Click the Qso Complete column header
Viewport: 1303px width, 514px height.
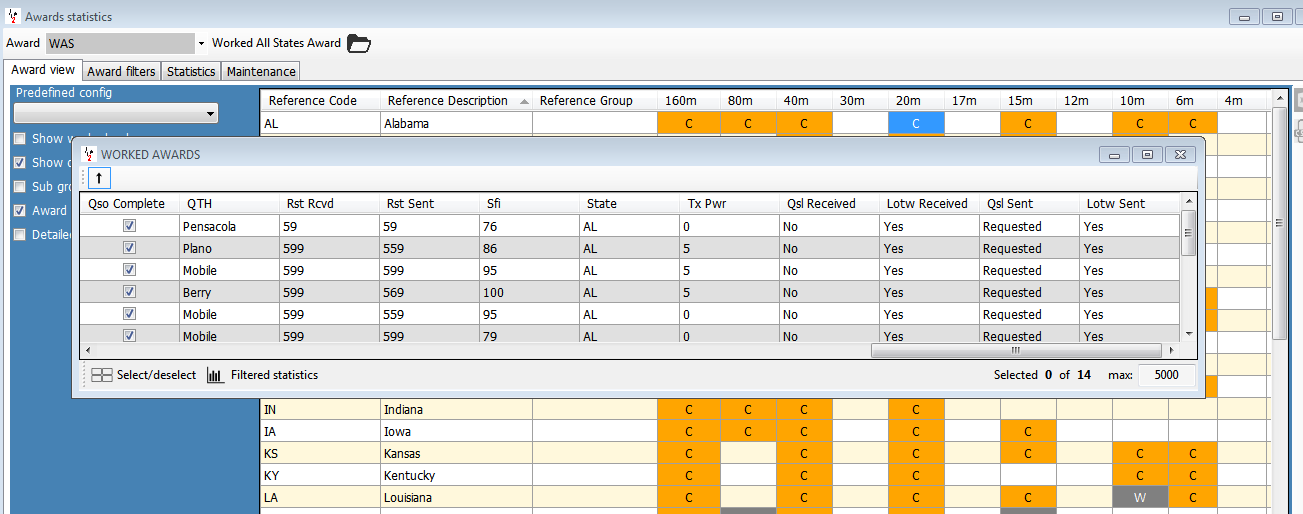click(129, 203)
